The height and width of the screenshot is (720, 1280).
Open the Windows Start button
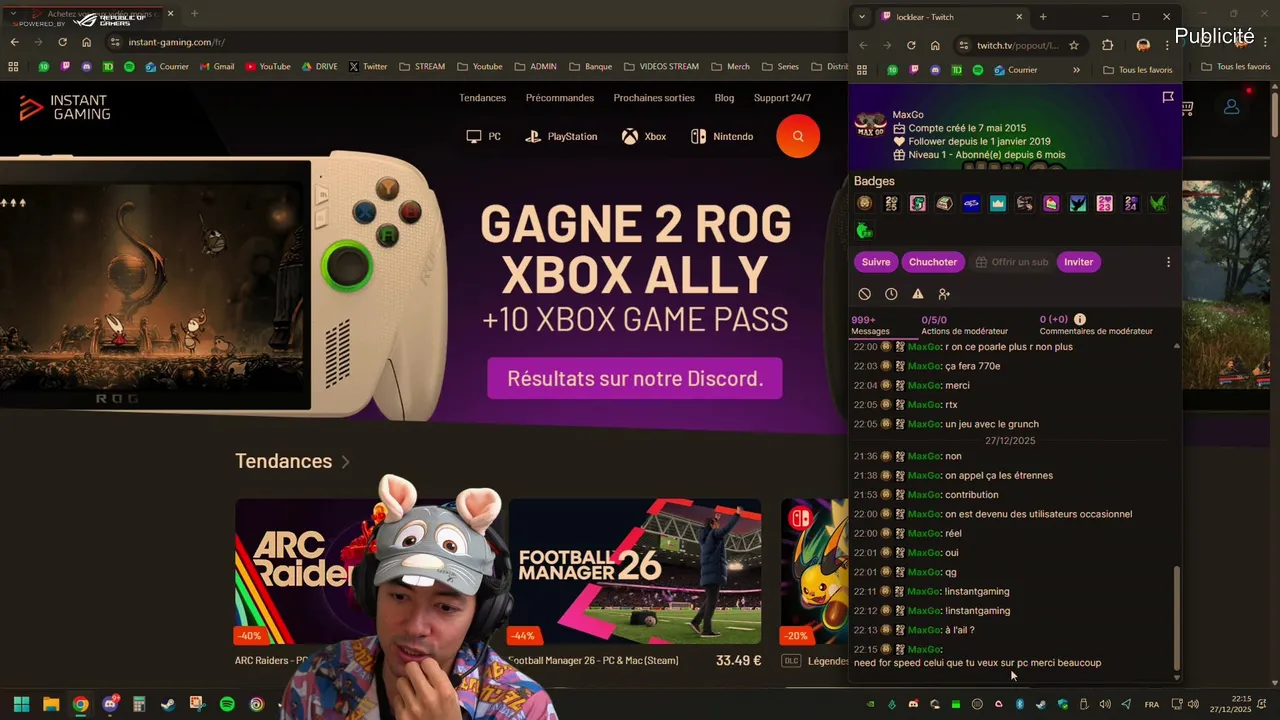click(x=21, y=704)
